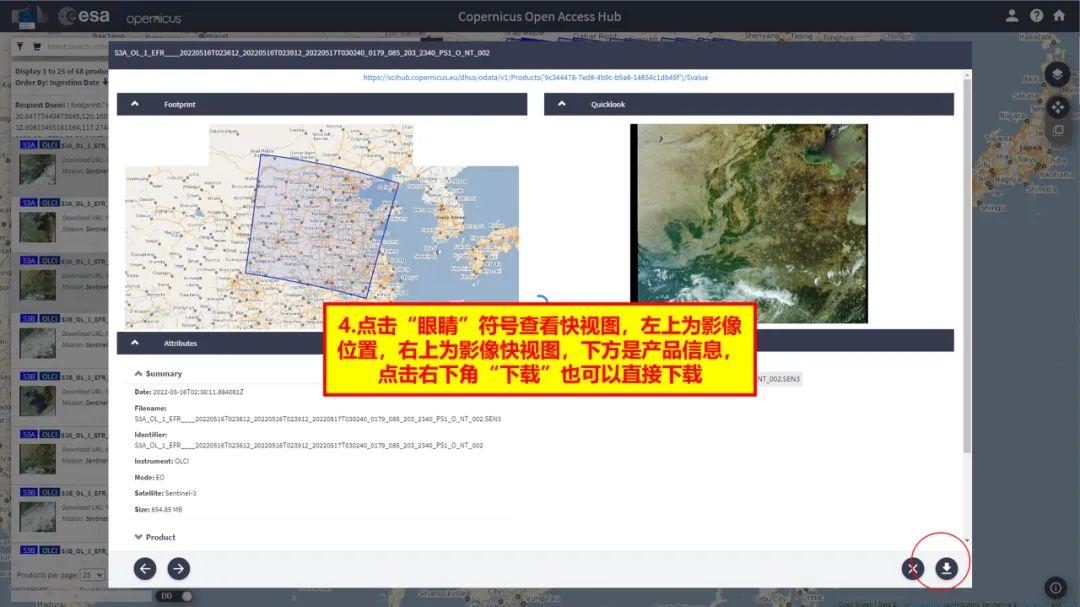The width and height of the screenshot is (1080, 607).
Task: Click the circled download icon to download the product
Action: 944,568
